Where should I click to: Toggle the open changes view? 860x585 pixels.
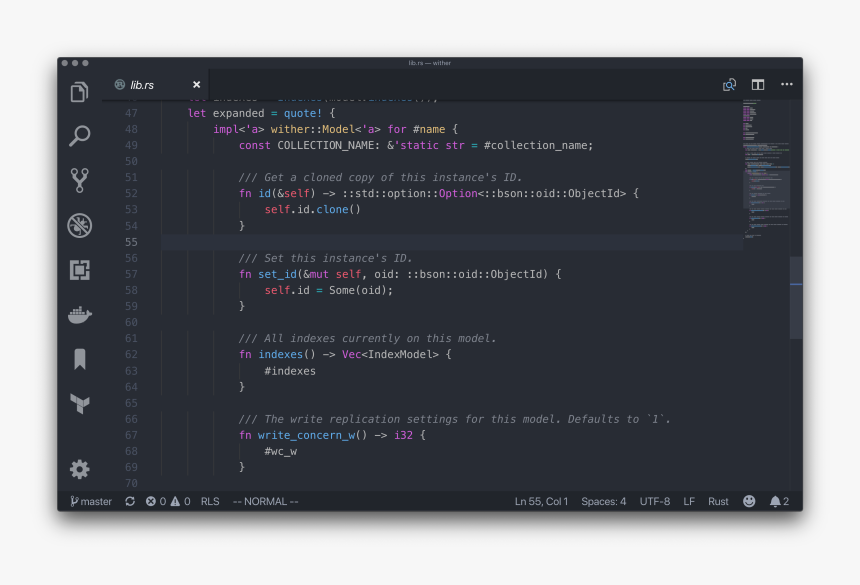point(729,84)
